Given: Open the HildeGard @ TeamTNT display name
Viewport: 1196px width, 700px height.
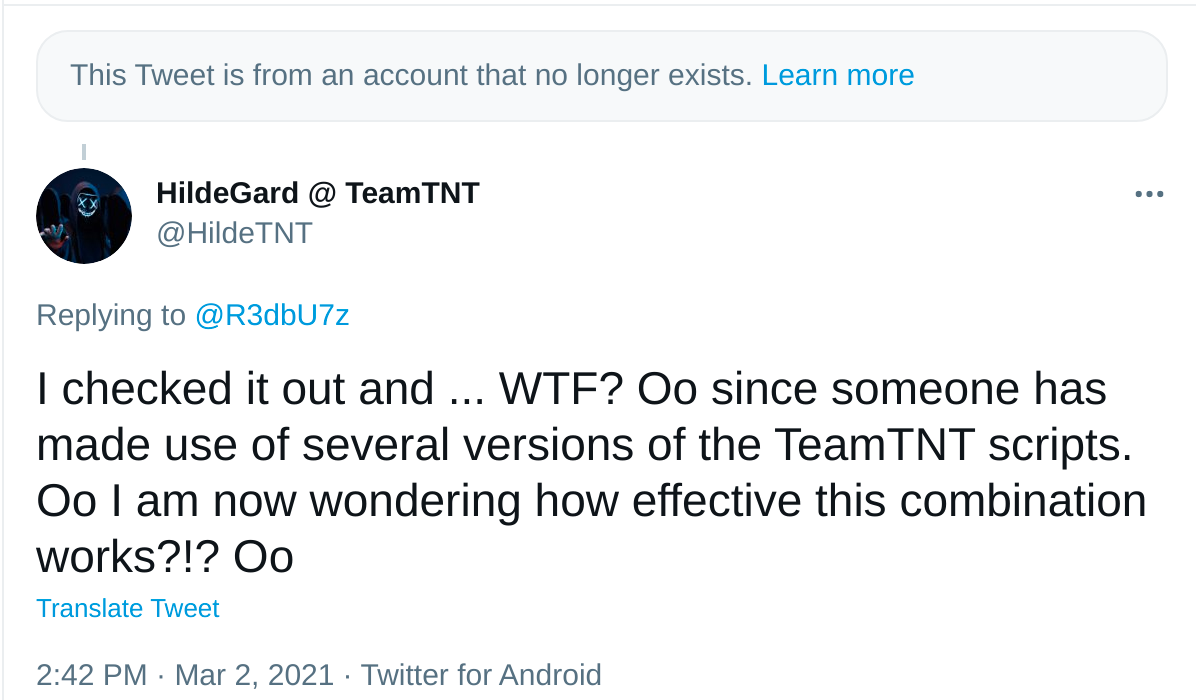Looking at the screenshot, I should coord(318,193).
